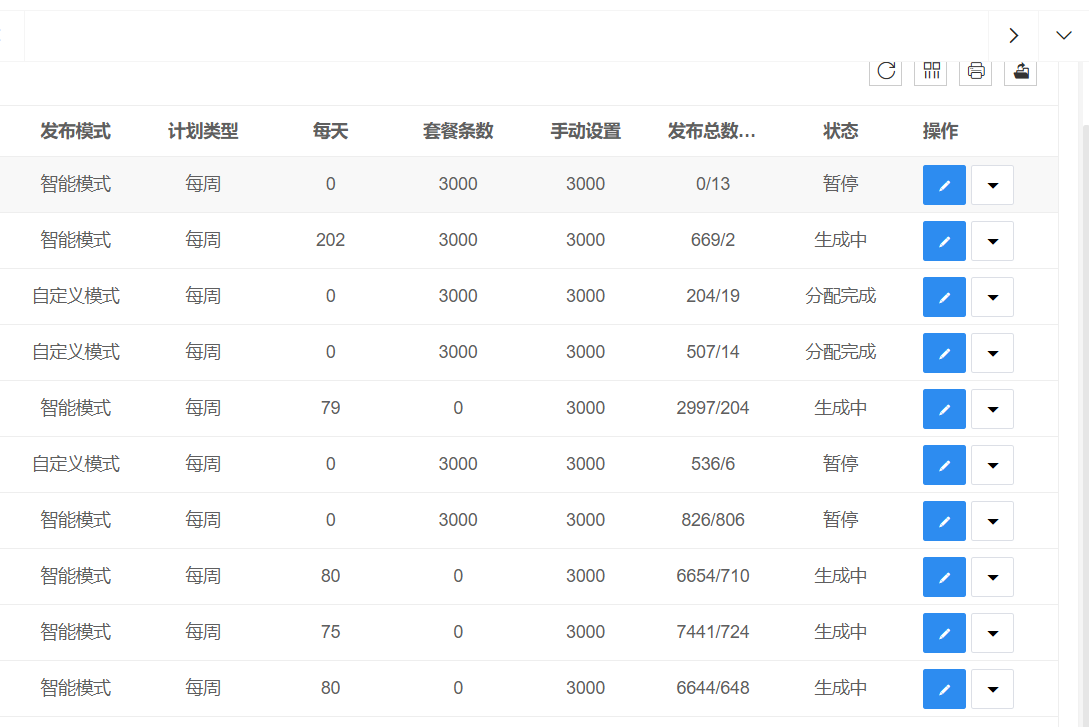
Task: Select the 507/14 publish total cell
Action: click(713, 352)
